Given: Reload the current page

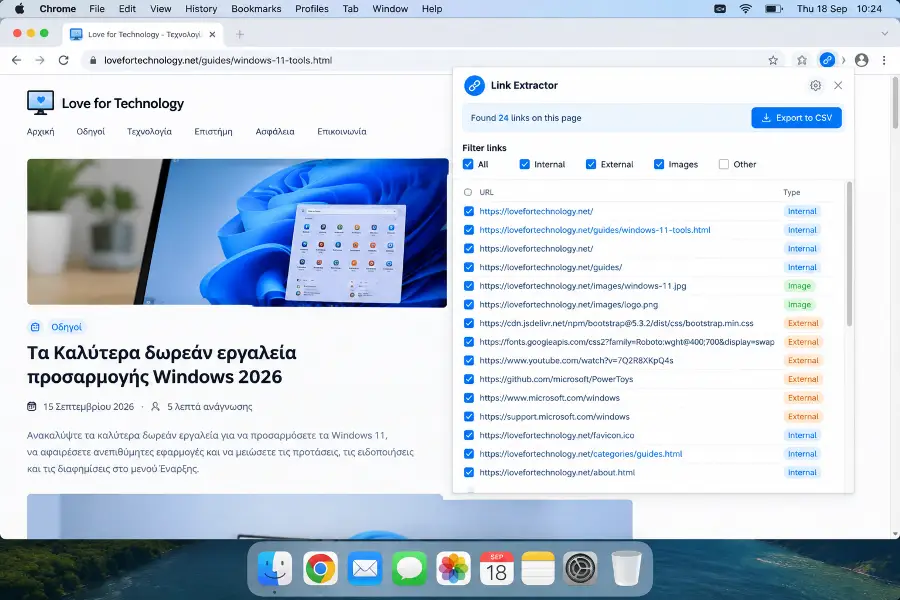Looking at the screenshot, I should tap(64, 60).
